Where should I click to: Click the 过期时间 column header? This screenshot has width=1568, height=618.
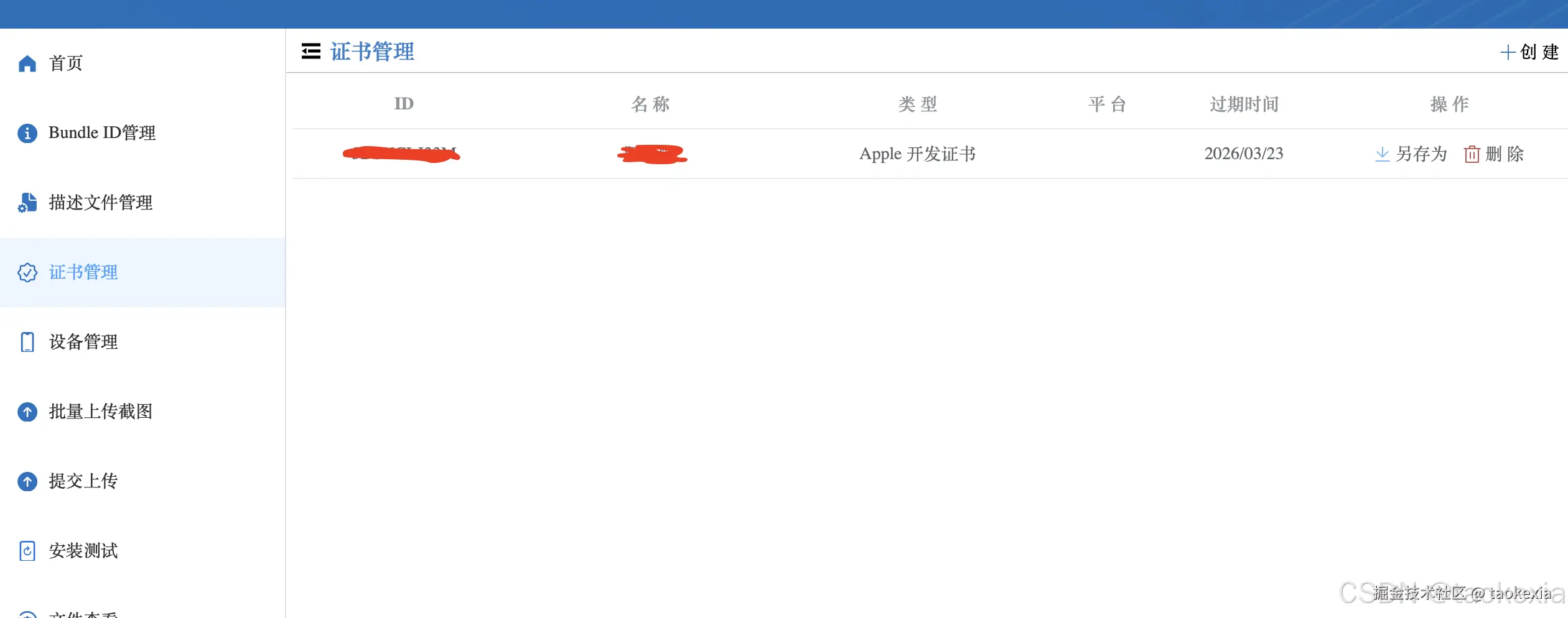1243,104
